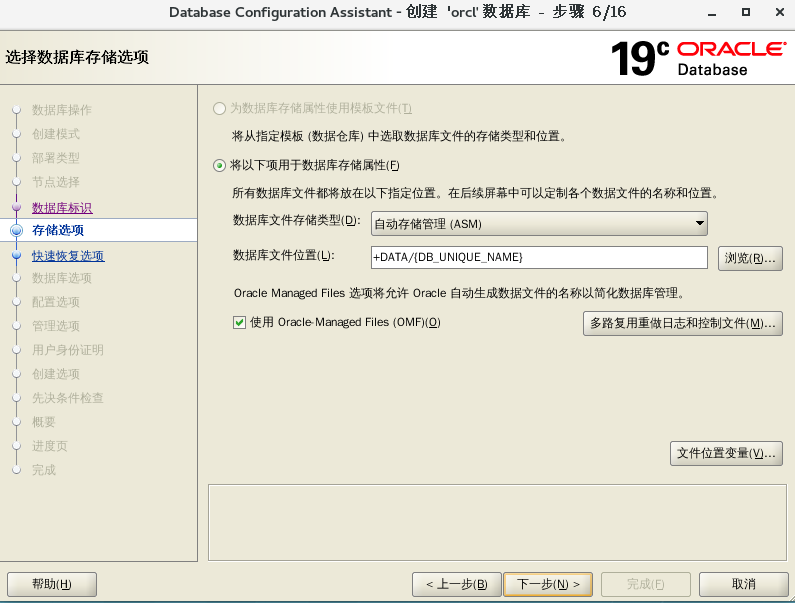Image resolution: width=795 pixels, height=603 pixels.
Task: Click the 数据库文件位置 text field
Action: point(540,257)
